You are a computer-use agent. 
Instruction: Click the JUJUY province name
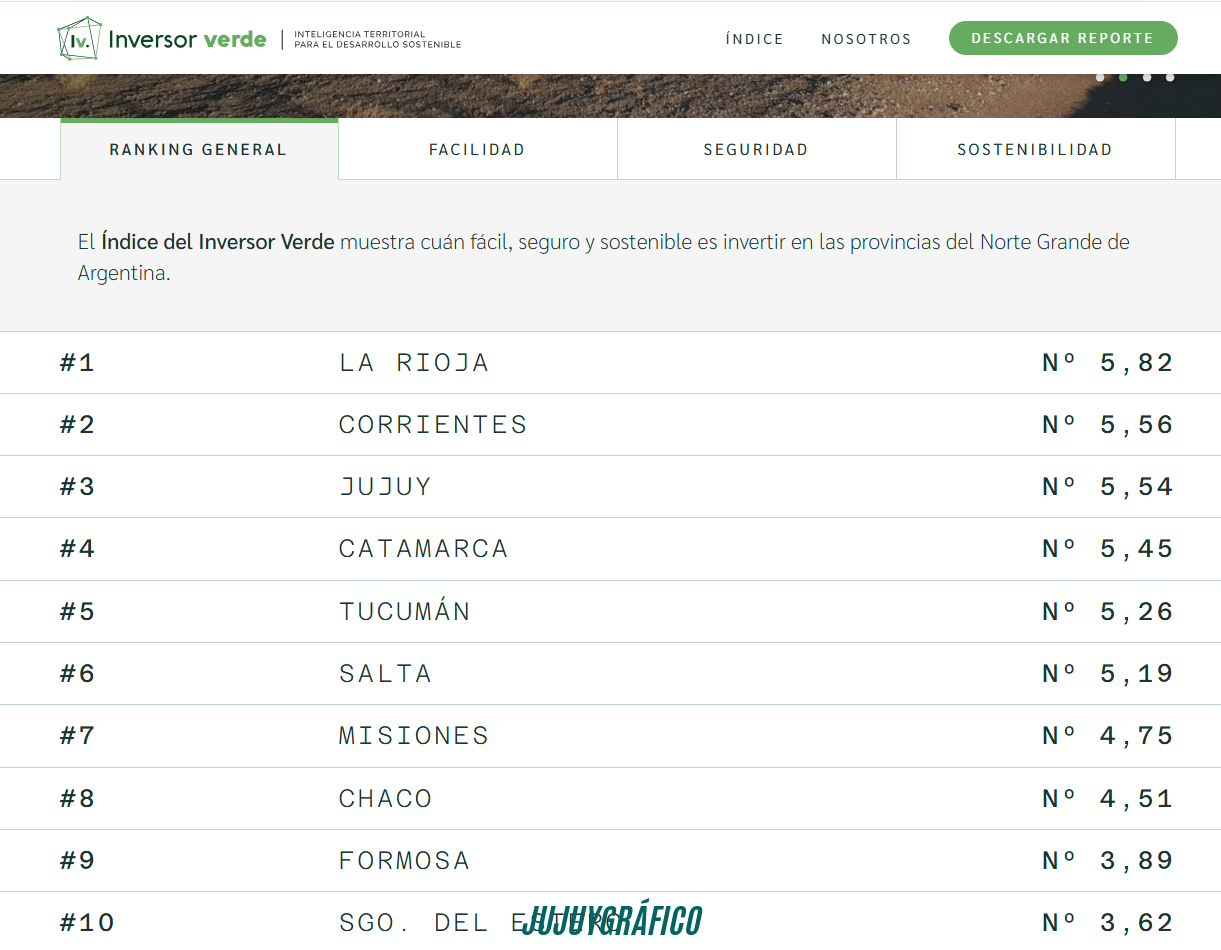pos(385,486)
